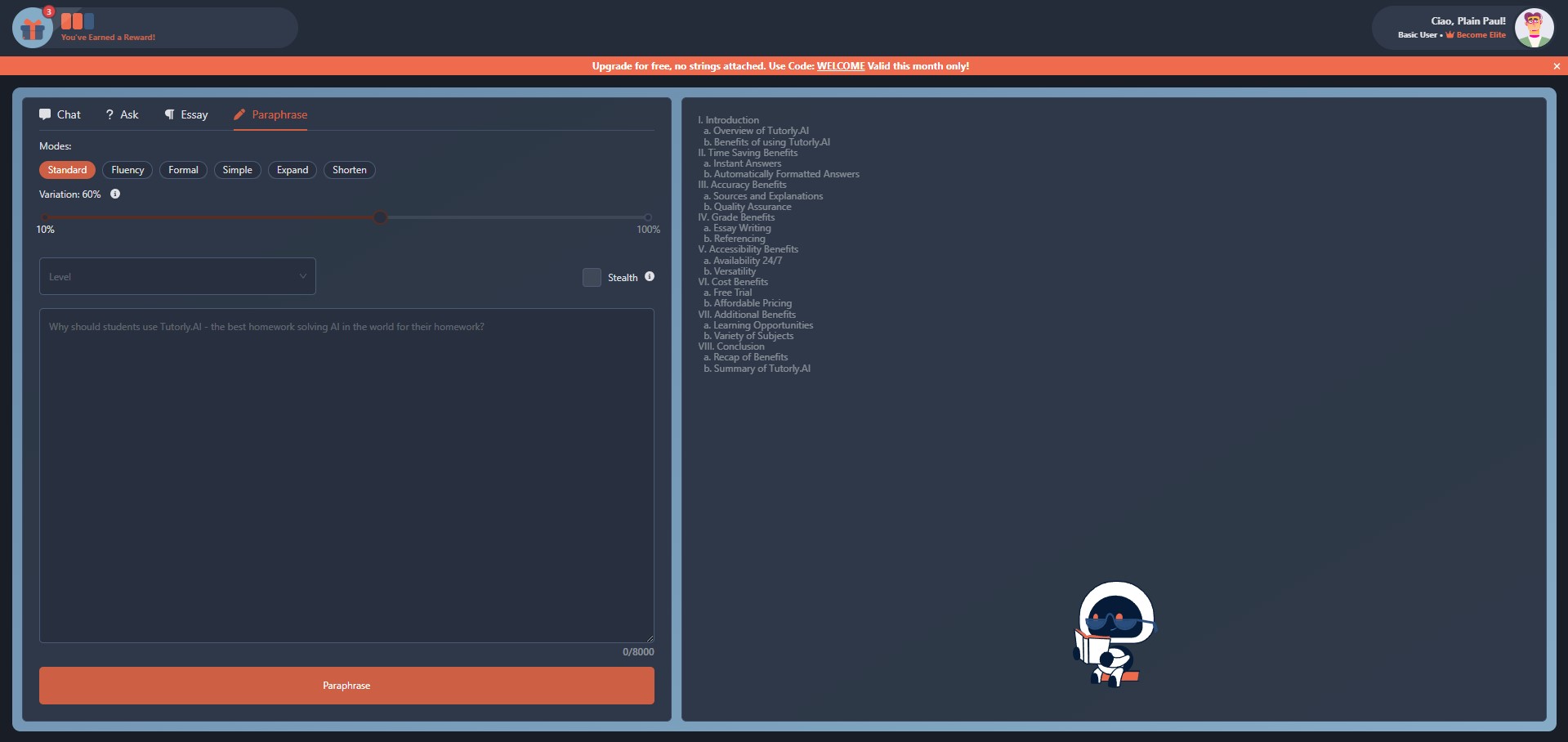1568x742 pixels.
Task: Click the user profile avatar
Action: click(x=1534, y=28)
